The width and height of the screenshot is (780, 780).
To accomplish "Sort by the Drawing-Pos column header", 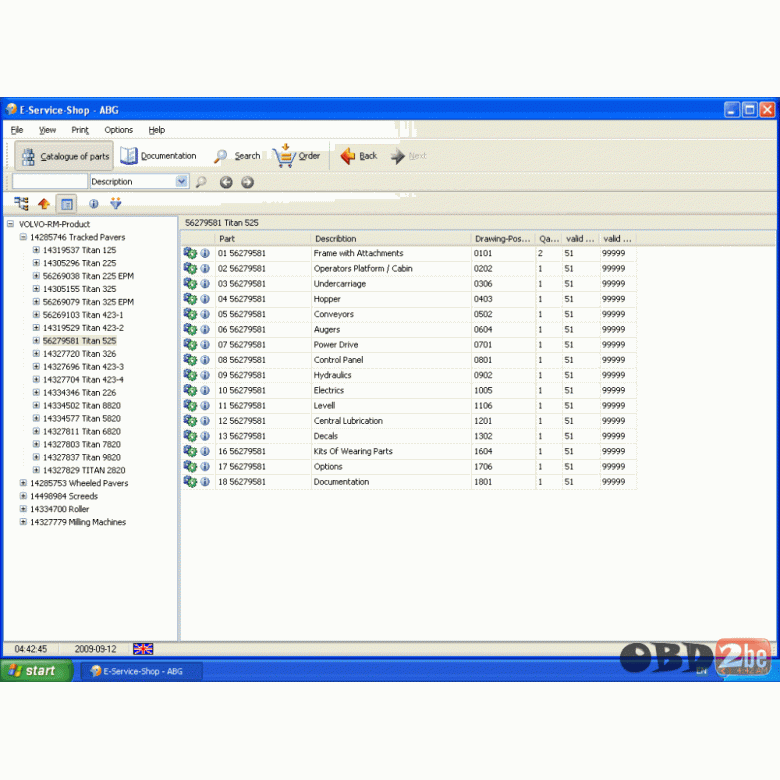I will [503, 239].
